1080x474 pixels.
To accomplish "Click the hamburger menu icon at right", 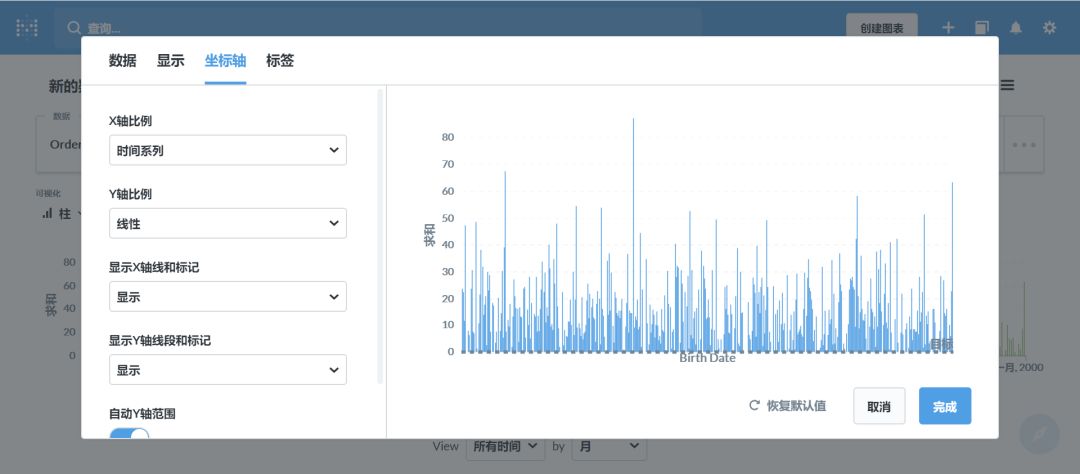I will pos(1007,85).
